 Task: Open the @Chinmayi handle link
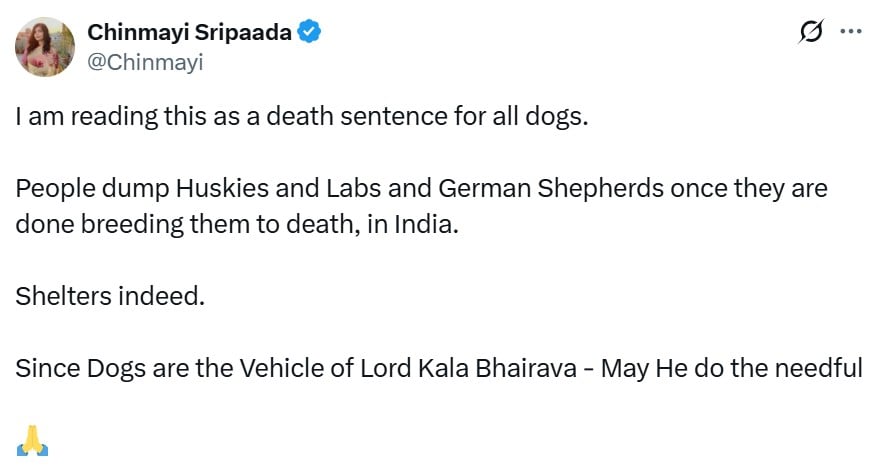(x=145, y=62)
